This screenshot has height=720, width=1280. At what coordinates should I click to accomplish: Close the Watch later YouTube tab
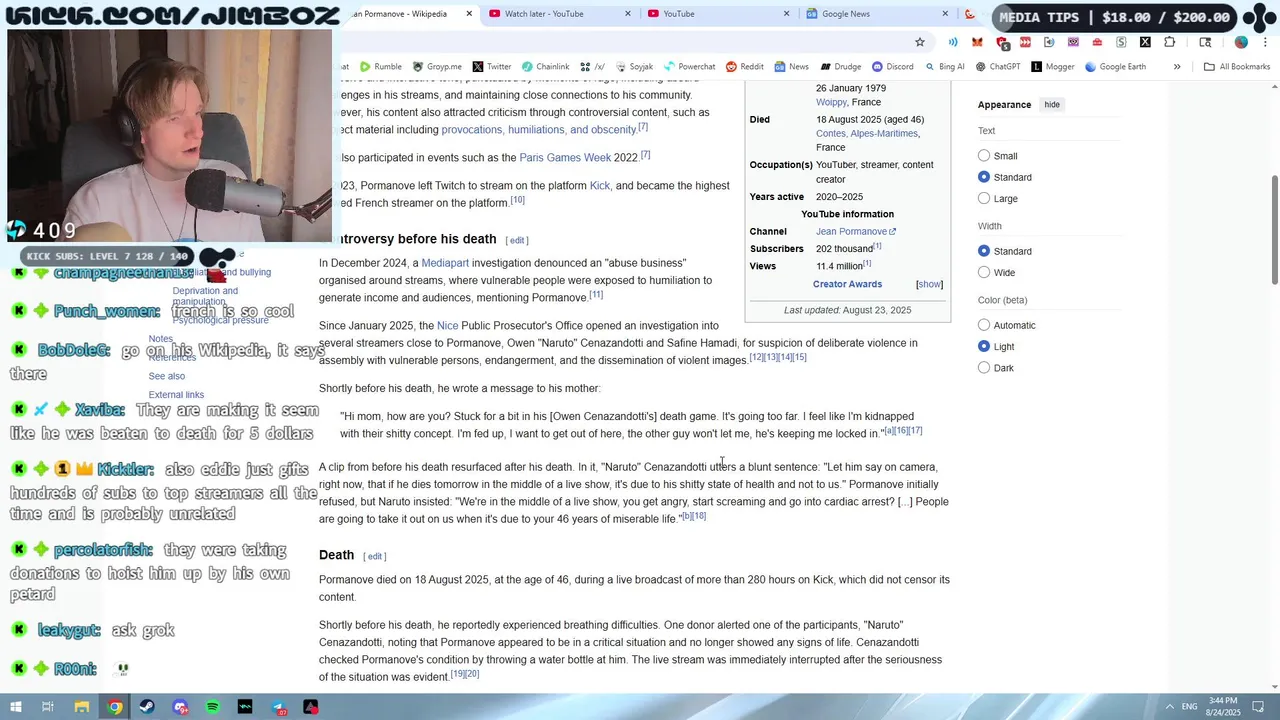[629, 14]
